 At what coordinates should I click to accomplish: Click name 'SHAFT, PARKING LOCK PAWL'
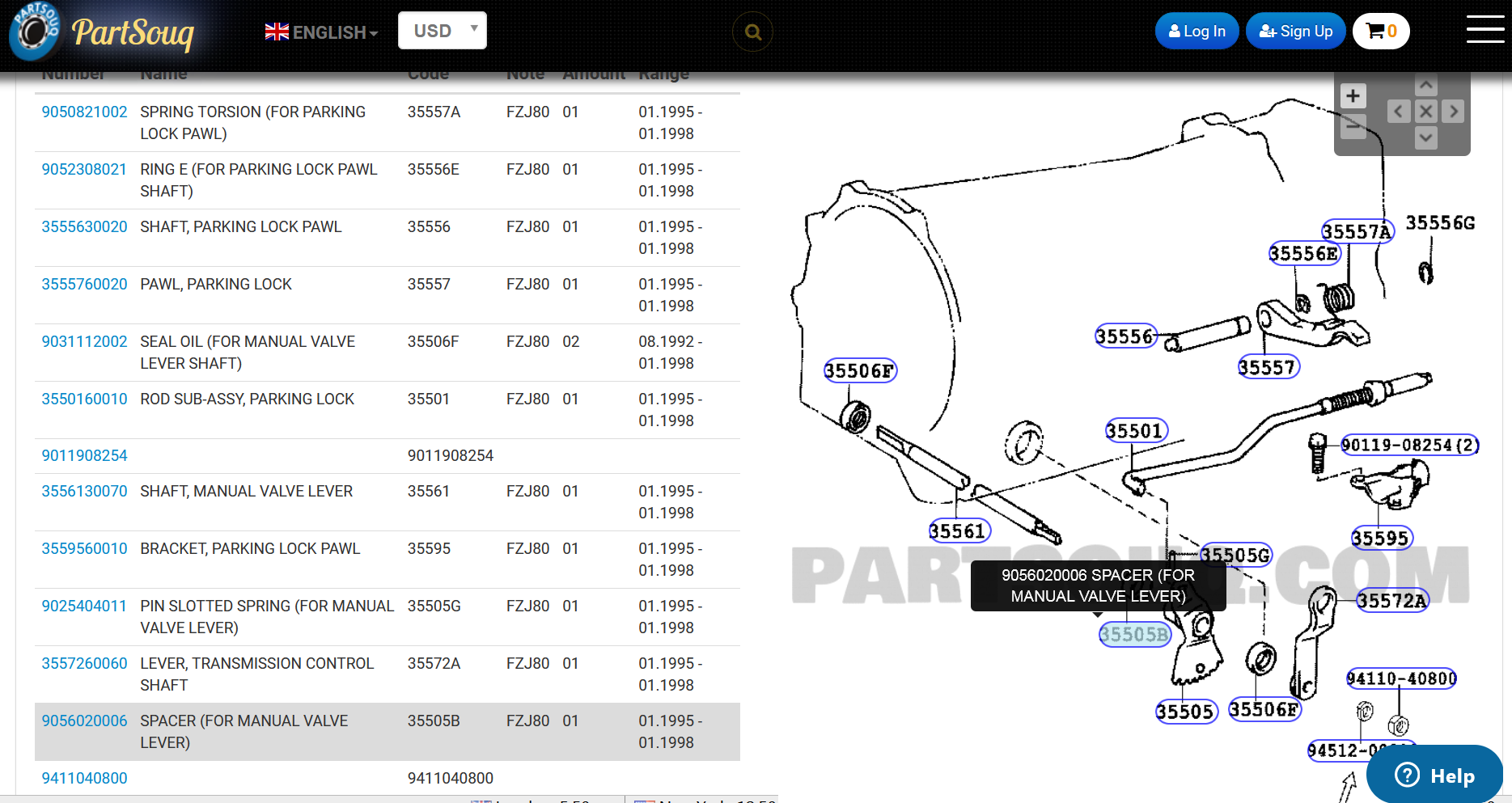pyautogui.click(x=241, y=226)
